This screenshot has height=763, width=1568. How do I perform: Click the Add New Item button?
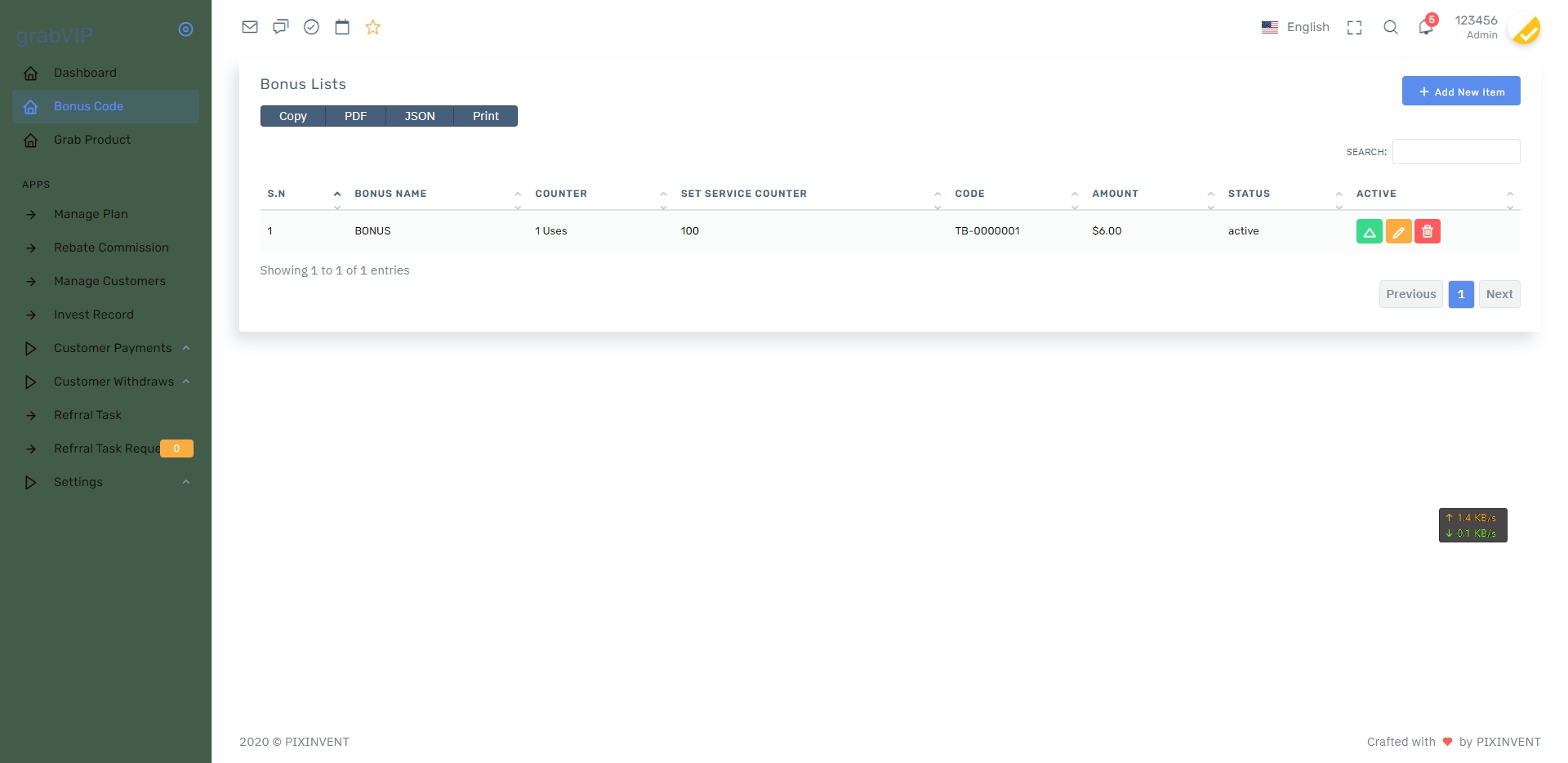pyautogui.click(x=1460, y=91)
